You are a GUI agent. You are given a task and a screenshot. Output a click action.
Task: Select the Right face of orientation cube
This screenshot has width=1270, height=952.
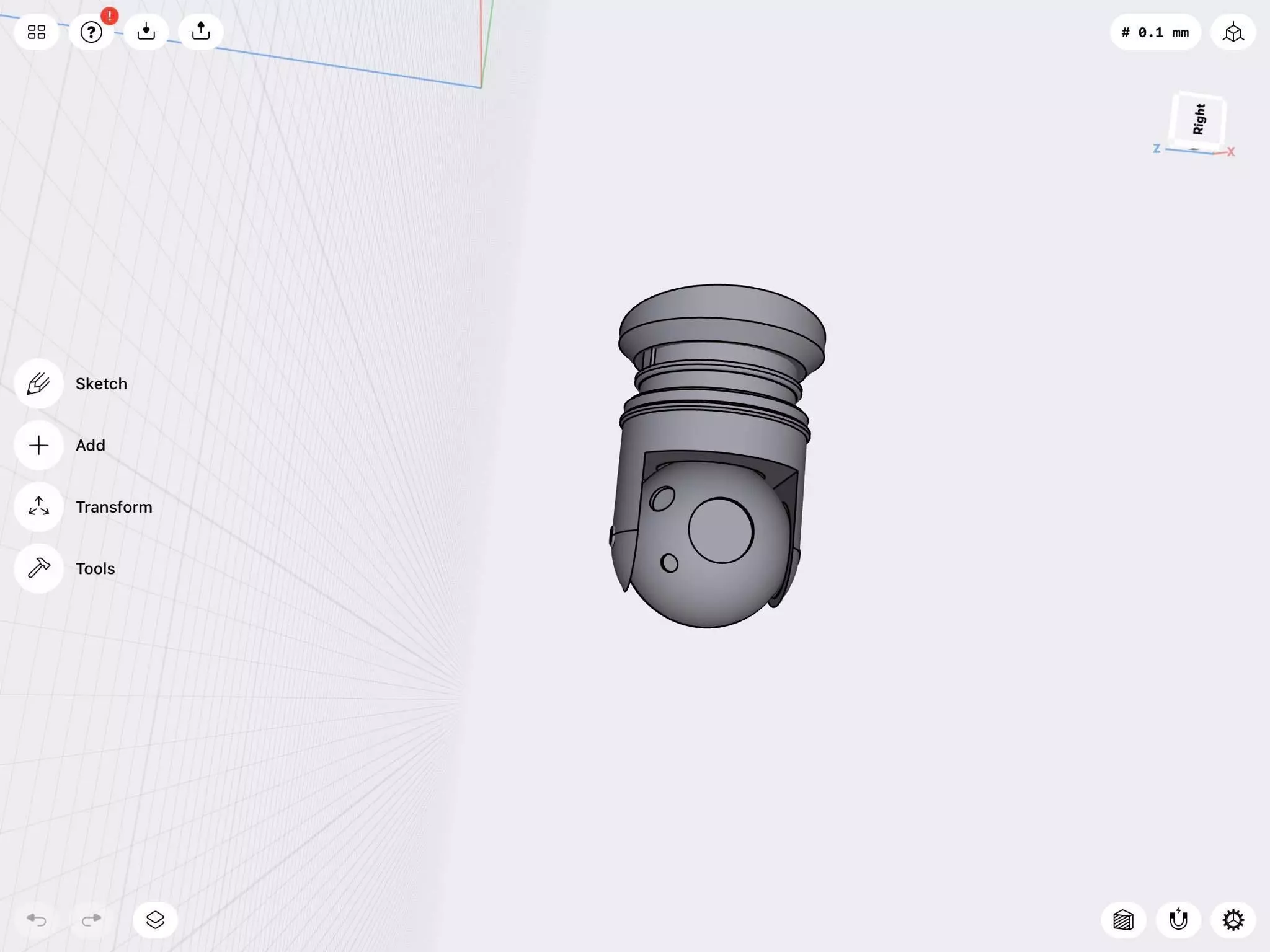point(1198,119)
